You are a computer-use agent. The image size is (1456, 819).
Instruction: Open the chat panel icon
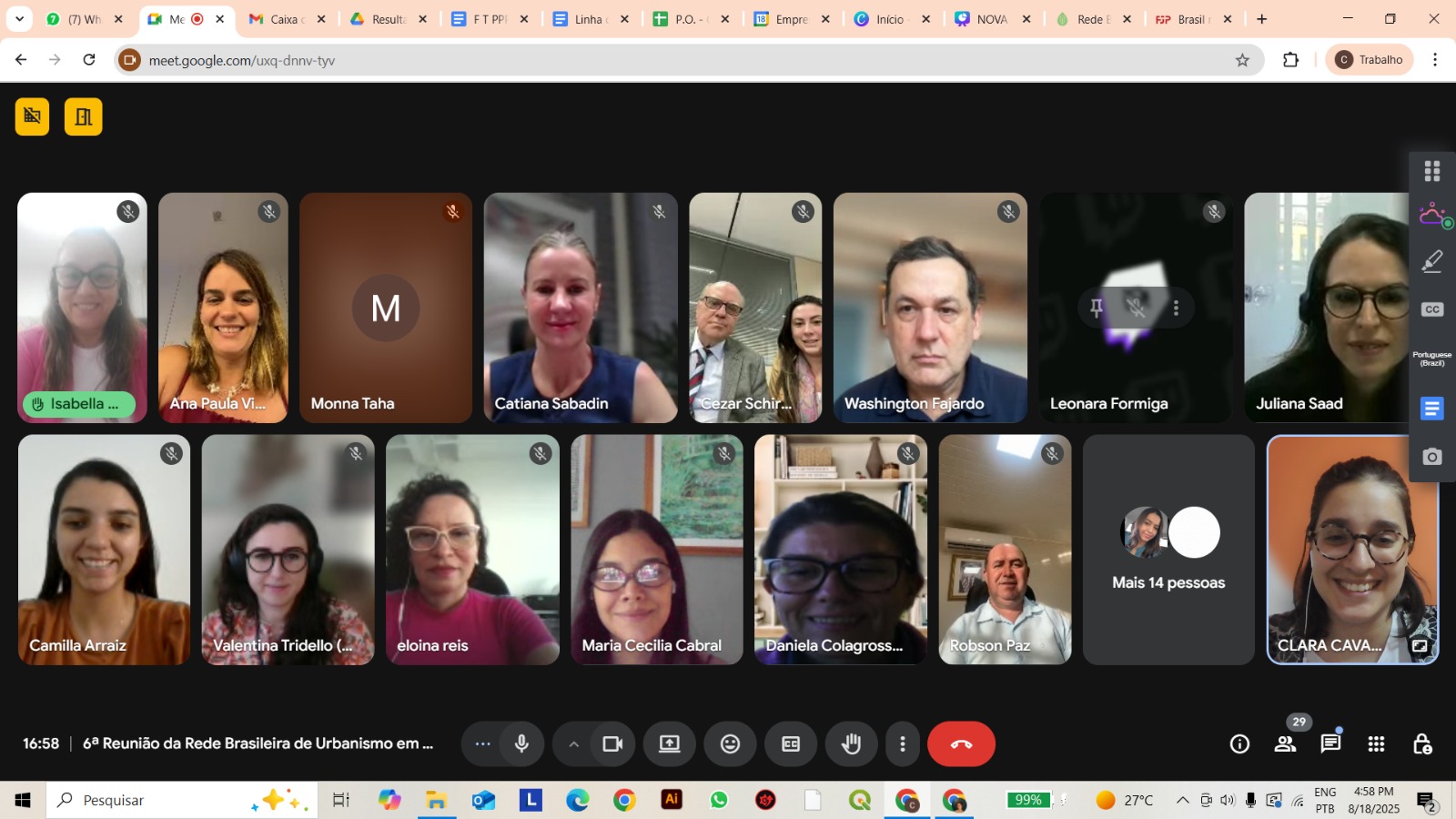tap(1330, 744)
